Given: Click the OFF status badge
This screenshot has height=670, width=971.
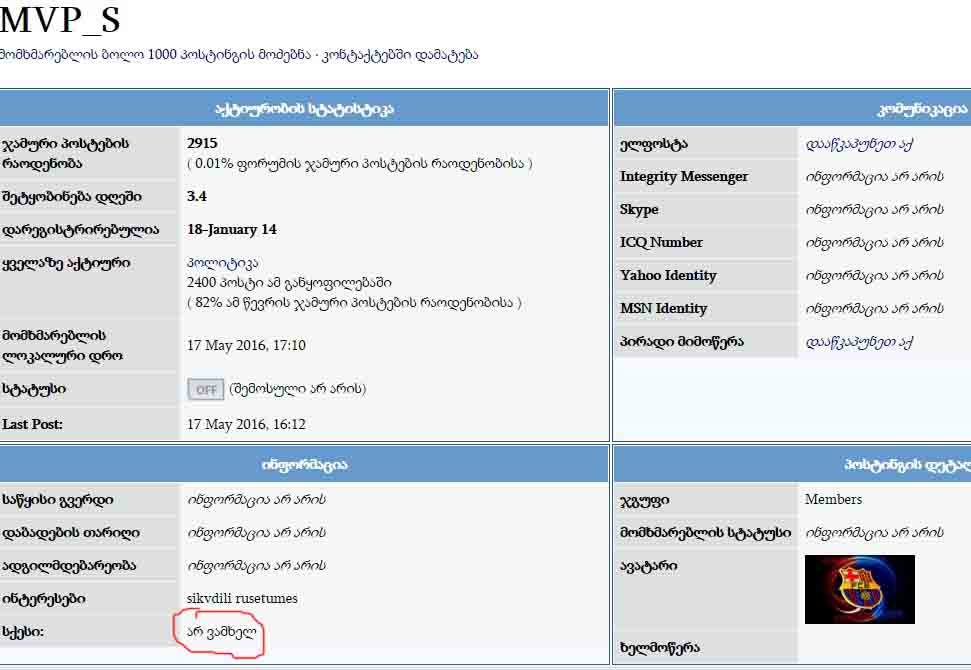Looking at the screenshot, I should point(206,389).
